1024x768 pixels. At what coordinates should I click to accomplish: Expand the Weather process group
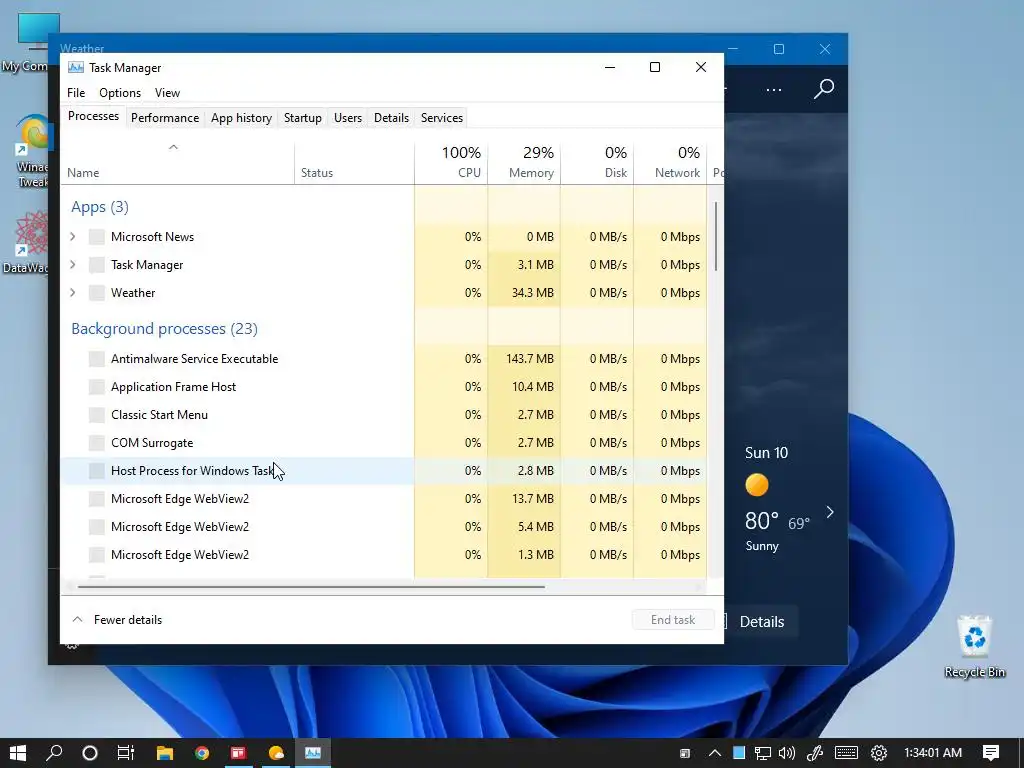click(73, 293)
